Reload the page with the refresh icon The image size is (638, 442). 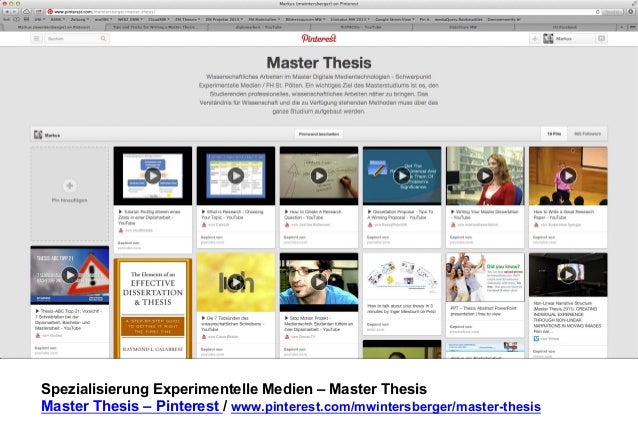click(598, 12)
